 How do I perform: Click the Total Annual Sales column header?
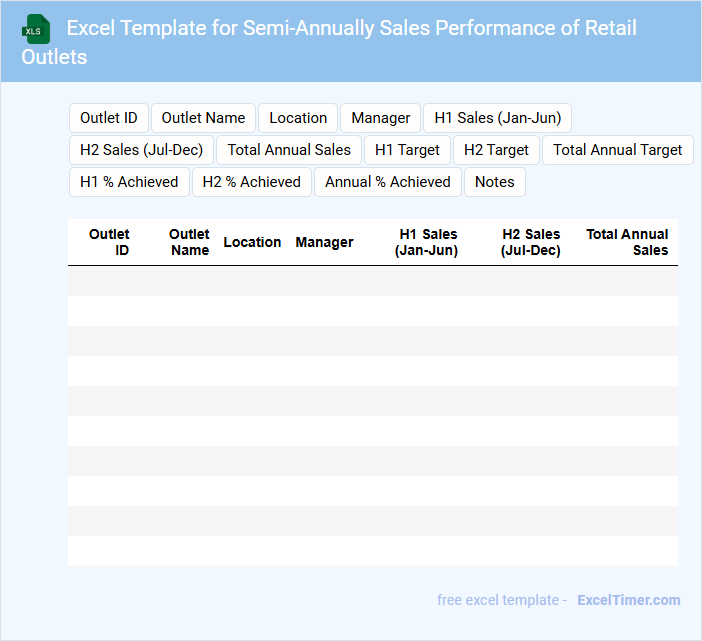point(627,242)
